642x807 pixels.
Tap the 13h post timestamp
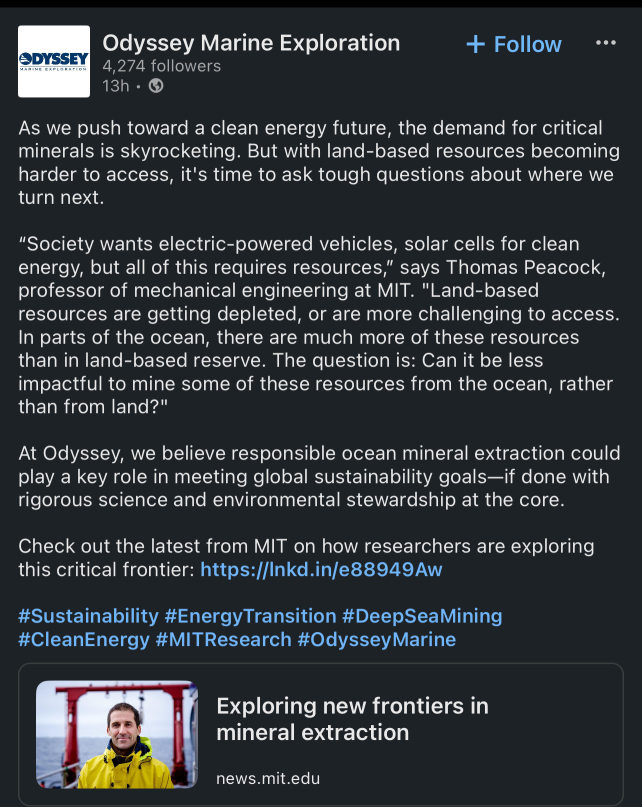pos(115,86)
